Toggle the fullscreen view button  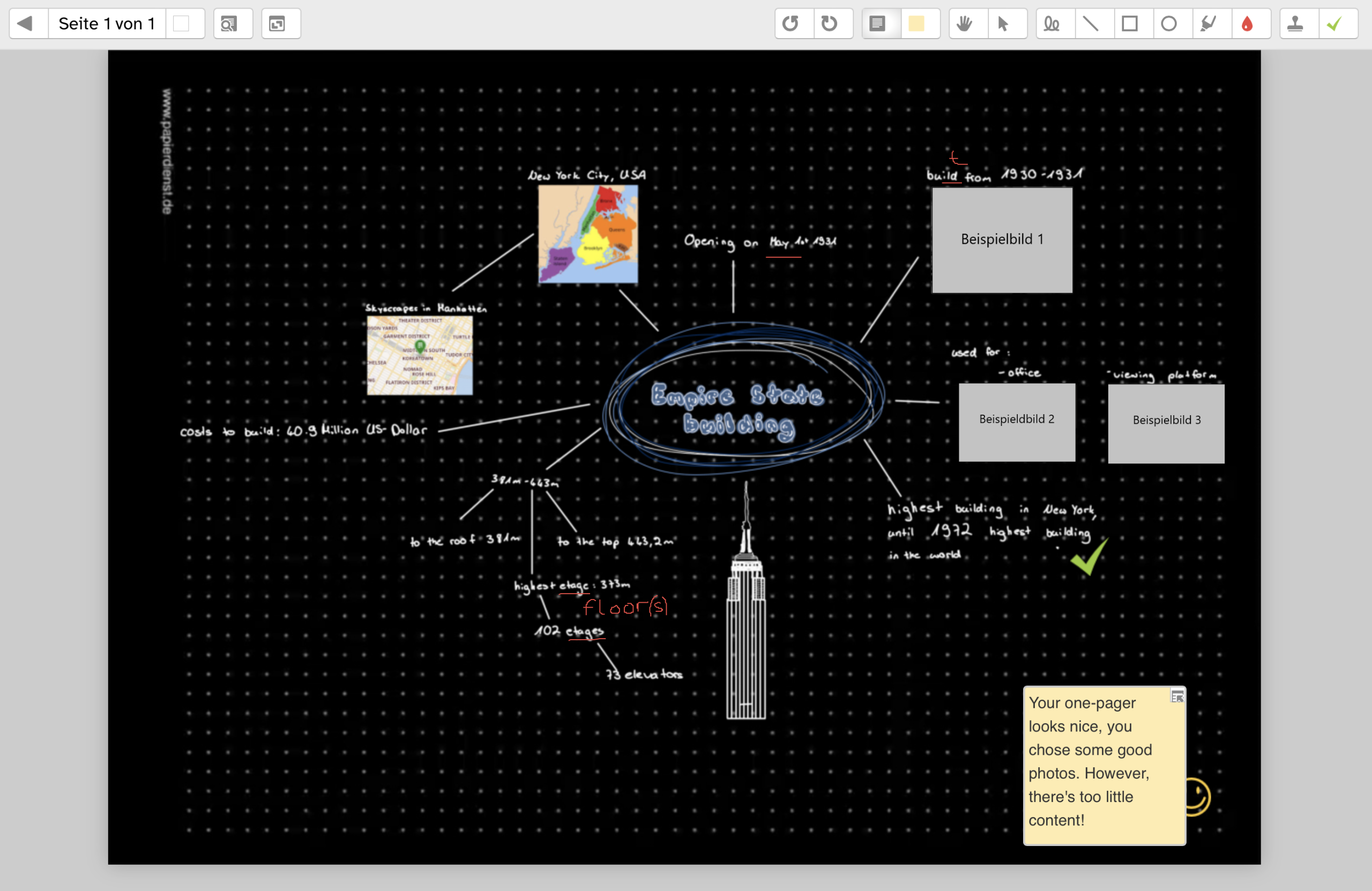(277, 24)
